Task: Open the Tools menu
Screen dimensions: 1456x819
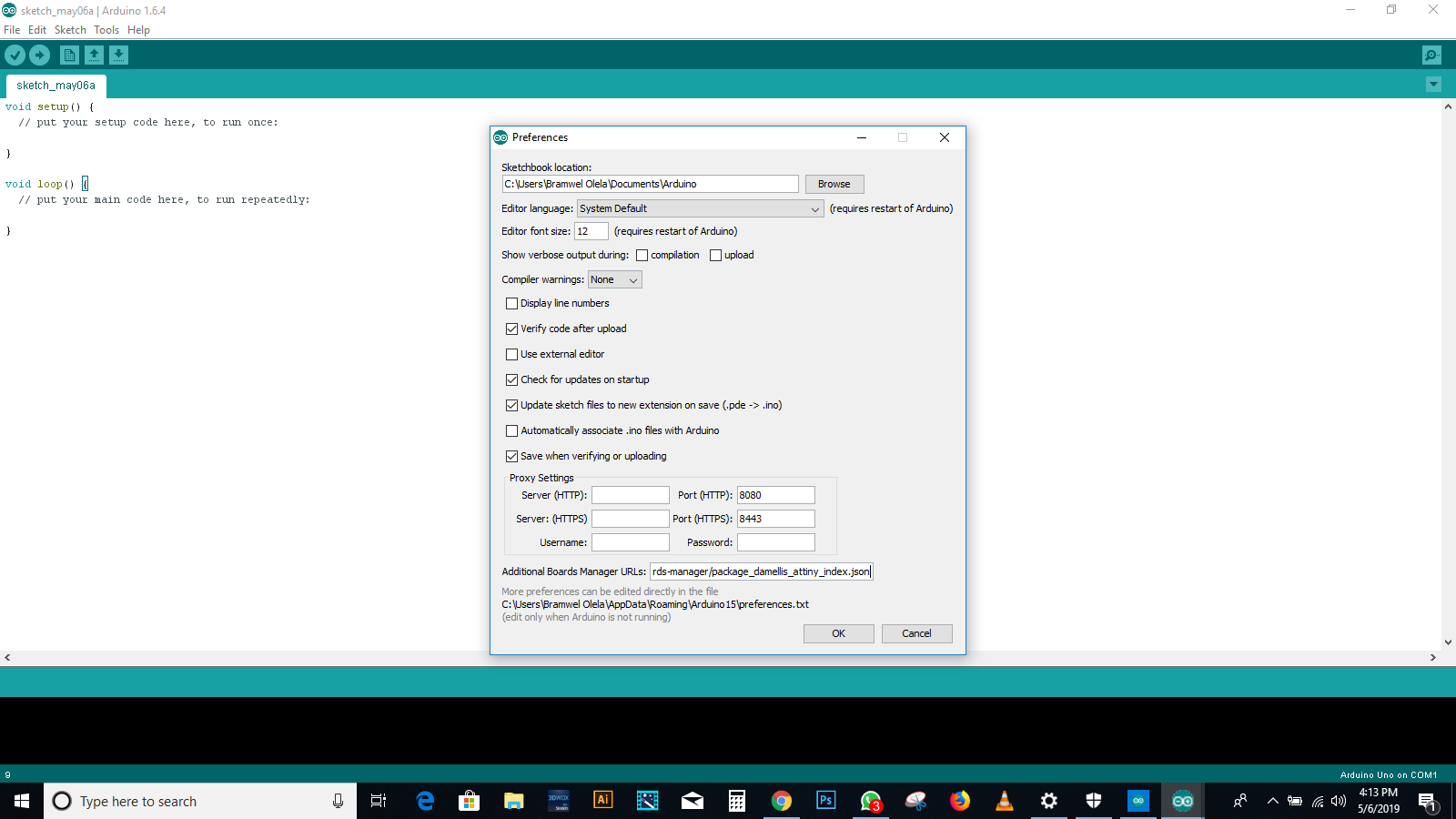Action: pyautogui.click(x=106, y=30)
